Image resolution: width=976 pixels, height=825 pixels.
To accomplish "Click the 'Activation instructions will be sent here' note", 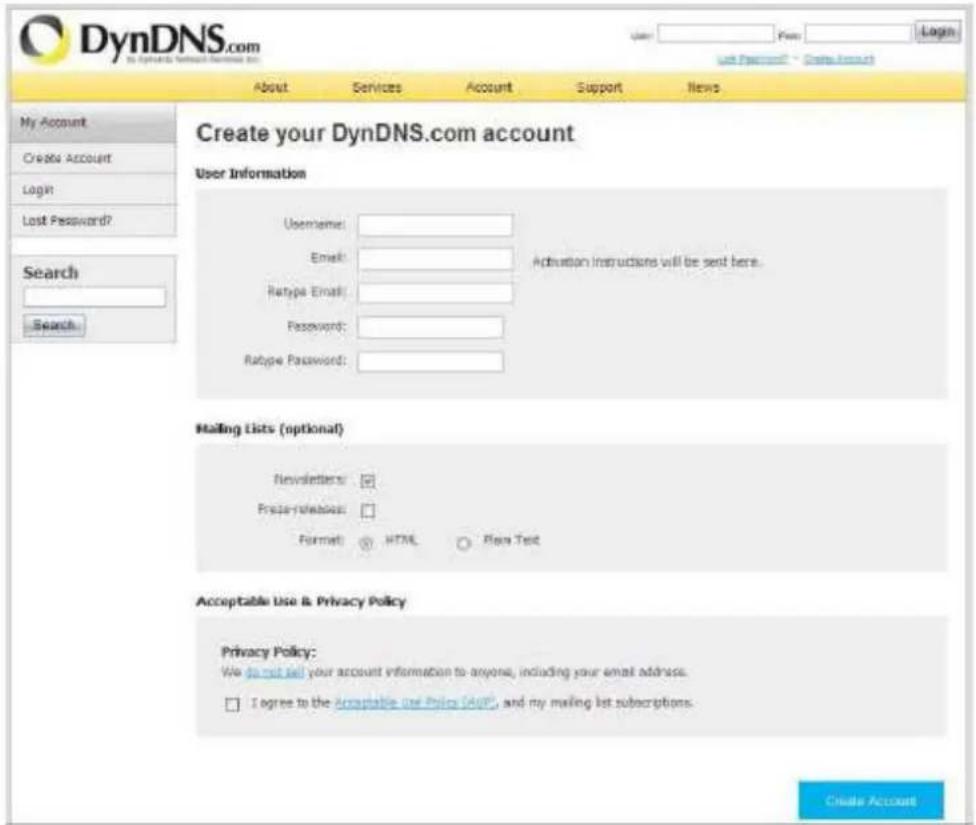I will (646, 262).
